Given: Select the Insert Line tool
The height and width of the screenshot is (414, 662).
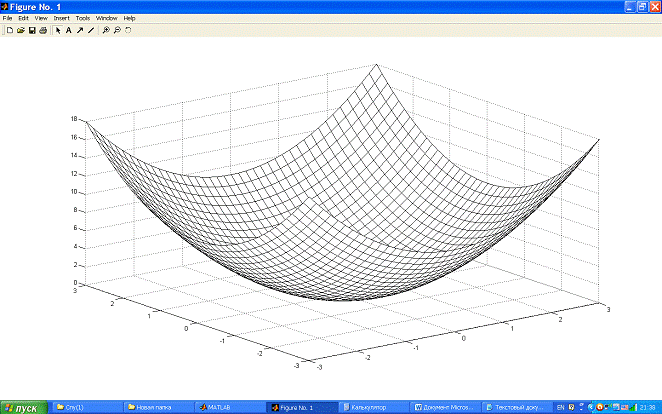Looking at the screenshot, I should [x=91, y=31].
